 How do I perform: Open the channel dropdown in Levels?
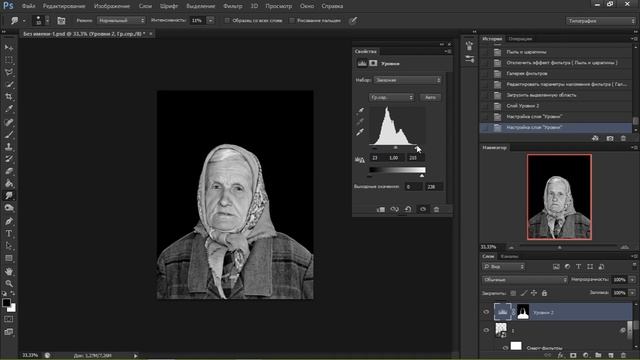[391, 98]
